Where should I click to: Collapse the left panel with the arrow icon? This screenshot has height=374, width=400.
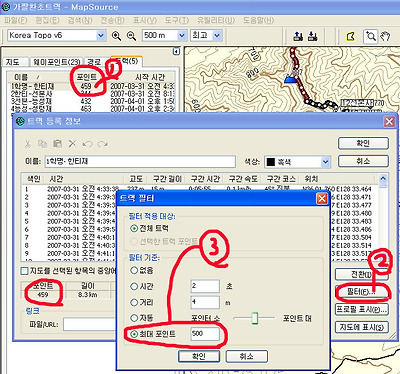coord(176,51)
